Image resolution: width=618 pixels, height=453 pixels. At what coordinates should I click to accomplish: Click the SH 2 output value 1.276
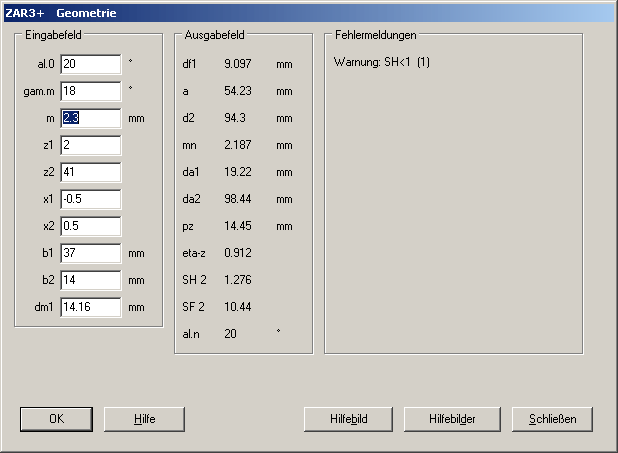tap(238, 279)
